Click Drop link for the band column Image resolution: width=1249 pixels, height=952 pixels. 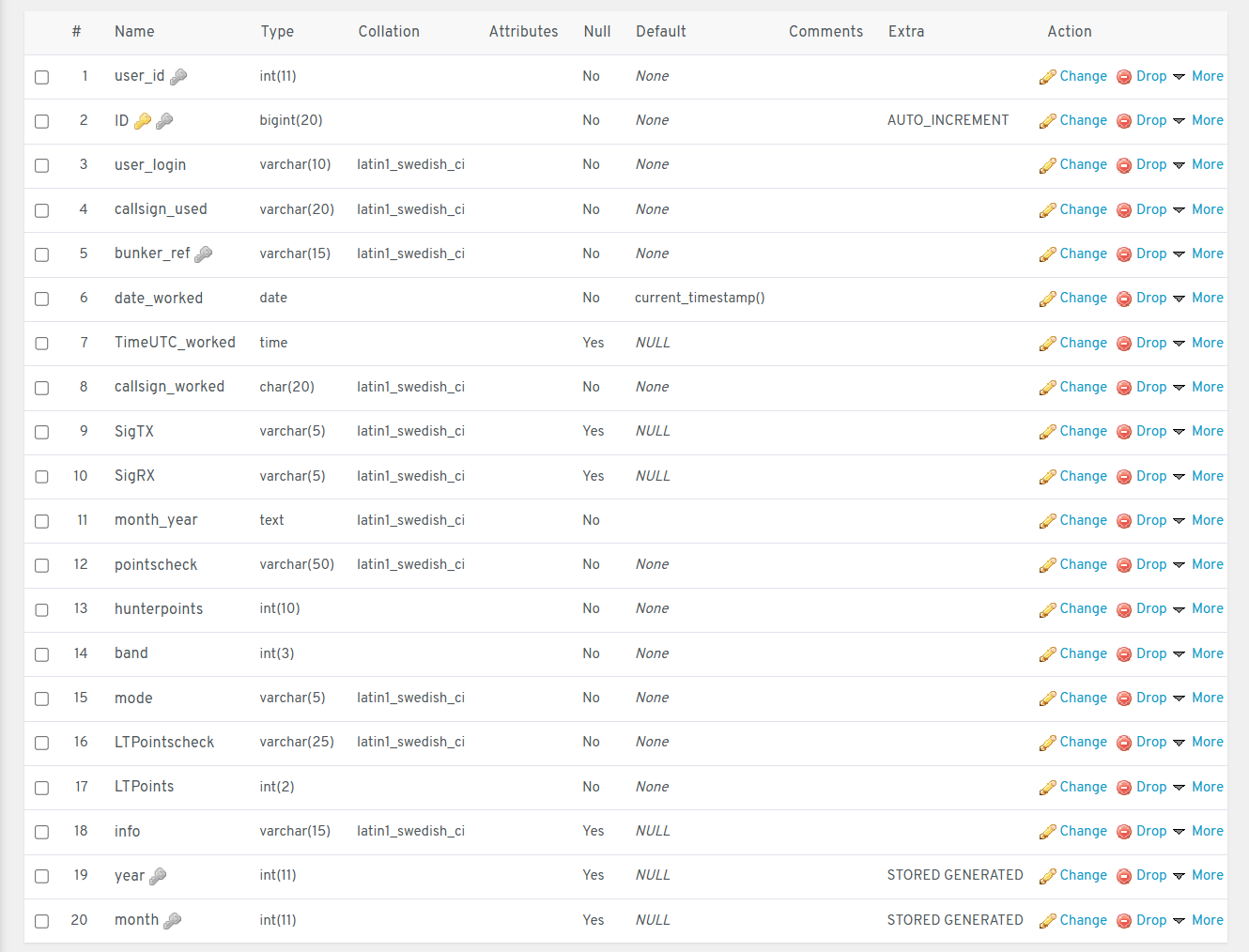1150,653
